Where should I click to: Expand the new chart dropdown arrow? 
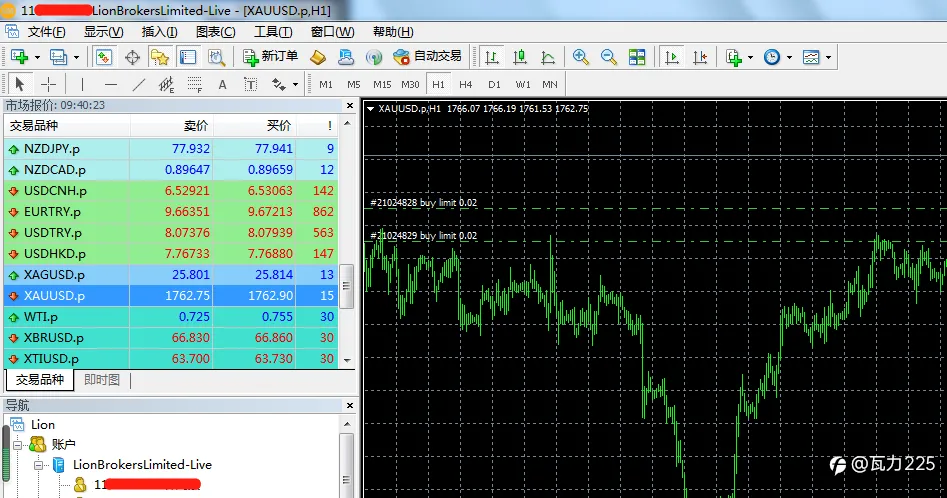37,57
